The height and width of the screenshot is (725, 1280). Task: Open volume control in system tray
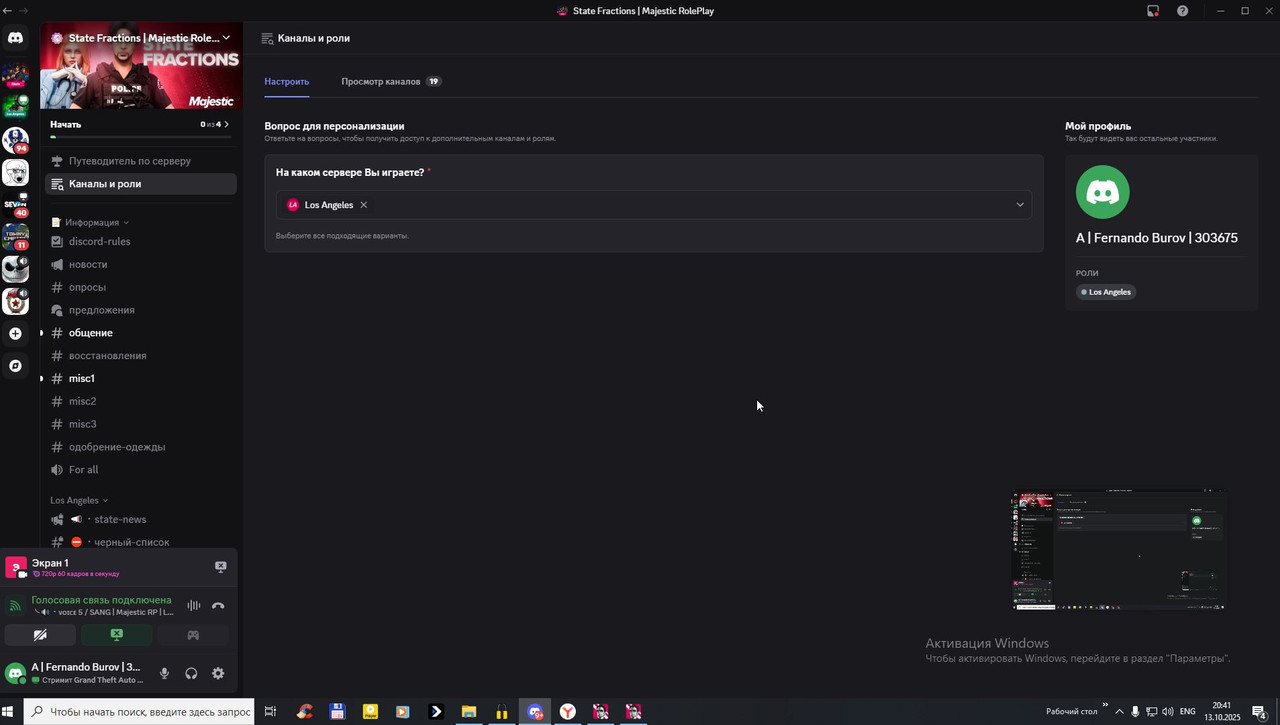tap(1167, 712)
